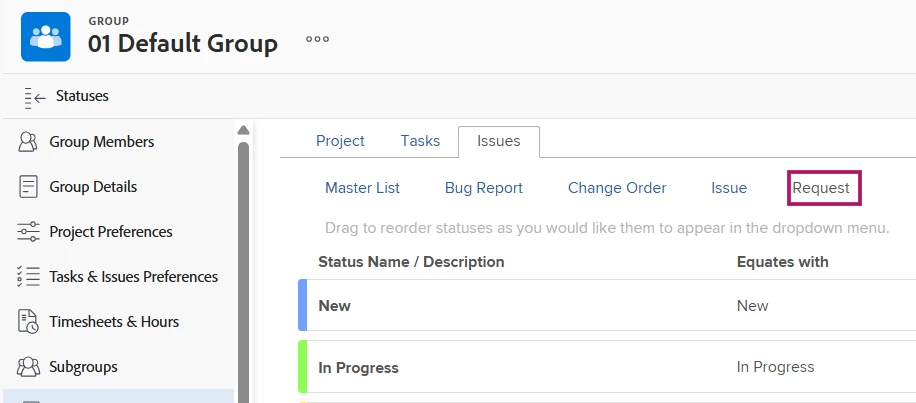Click the Equates with column header
Viewport: 916px width, 403px height.
[x=782, y=262]
